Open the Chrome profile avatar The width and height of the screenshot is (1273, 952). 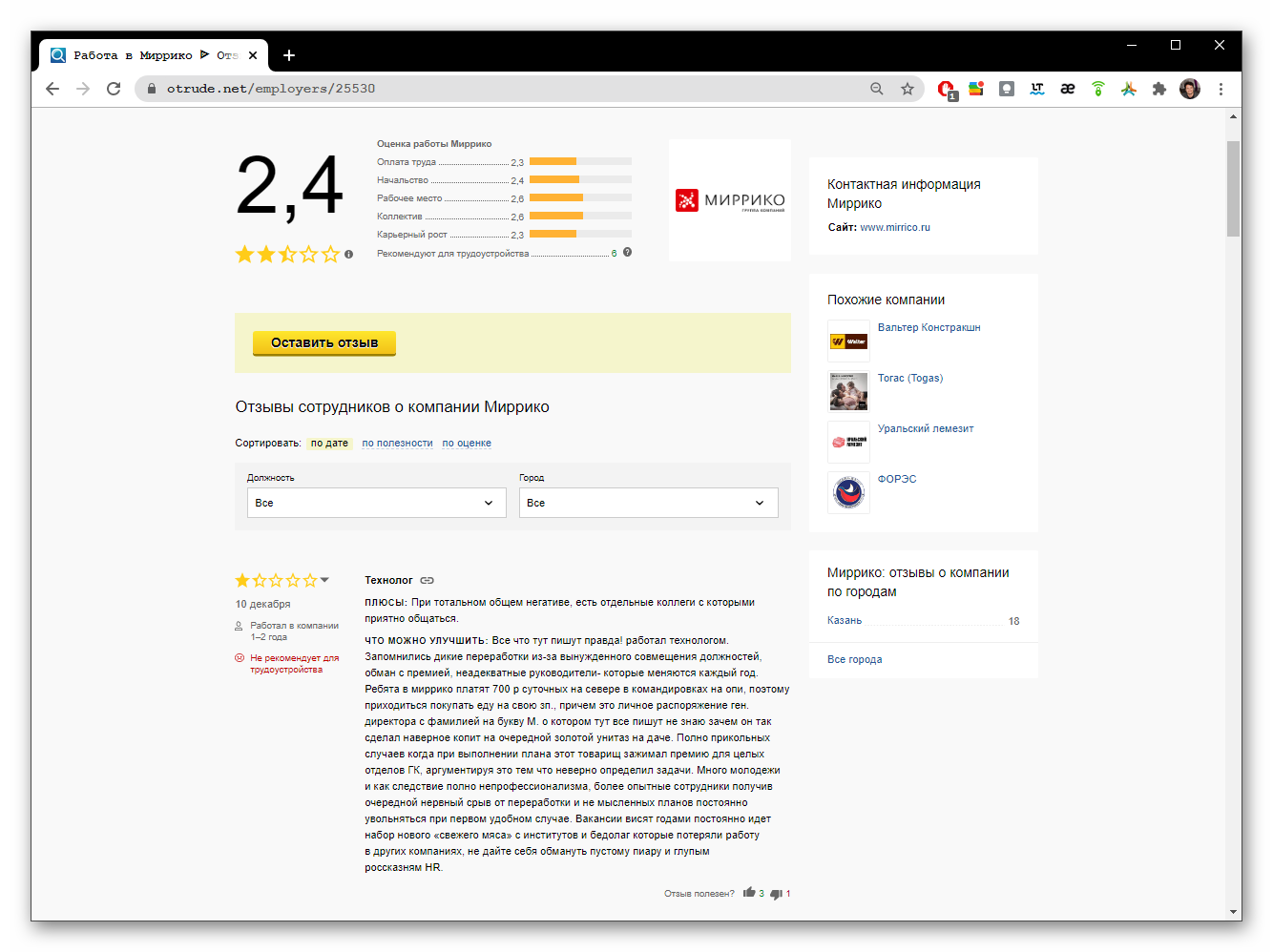(1190, 89)
